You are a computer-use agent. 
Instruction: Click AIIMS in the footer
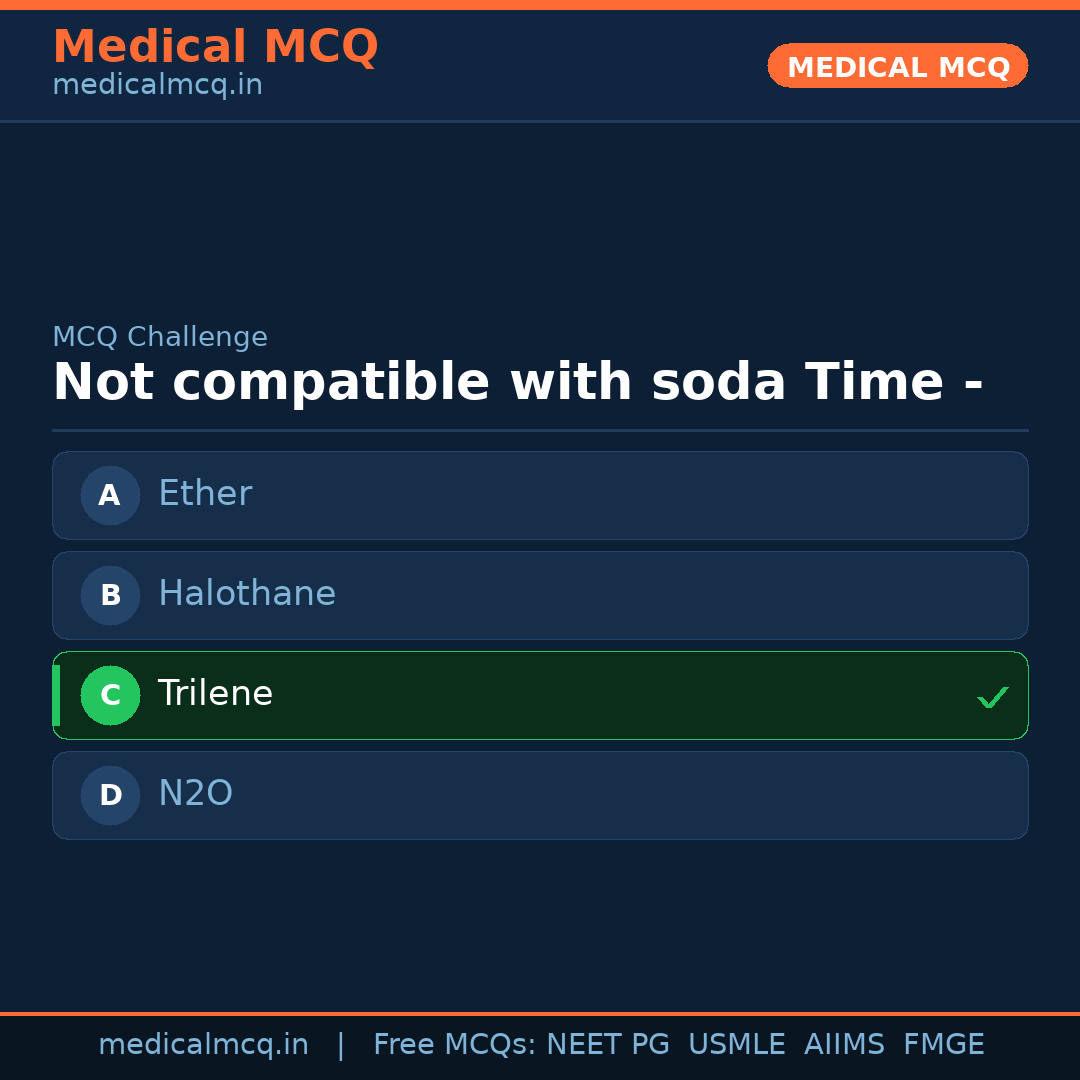click(844, 1045)
